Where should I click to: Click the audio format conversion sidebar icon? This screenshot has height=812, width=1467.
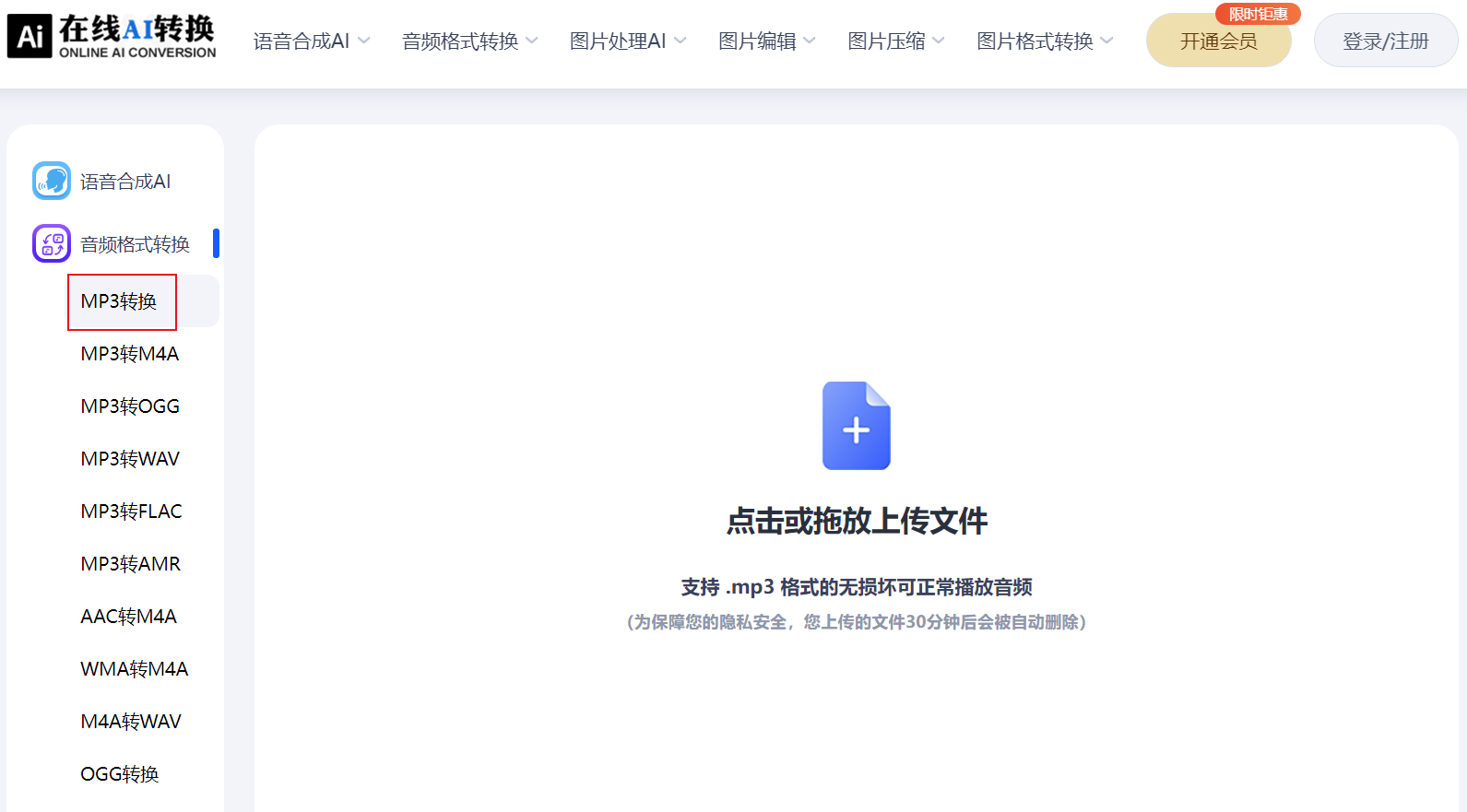pyautogui.click(x=52, y=243)
